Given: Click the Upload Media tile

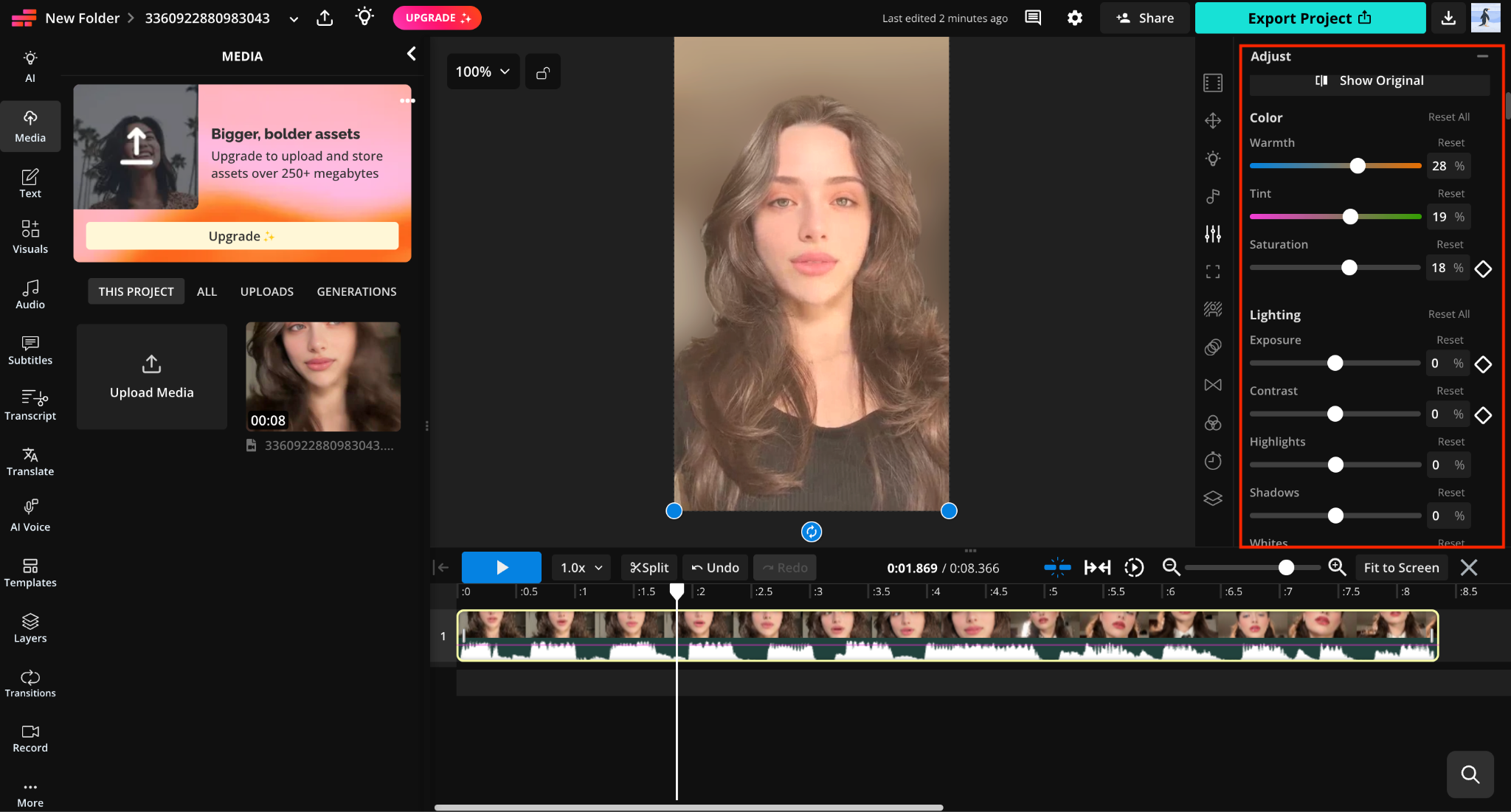Looking at the screenshot, I should 152,376.
